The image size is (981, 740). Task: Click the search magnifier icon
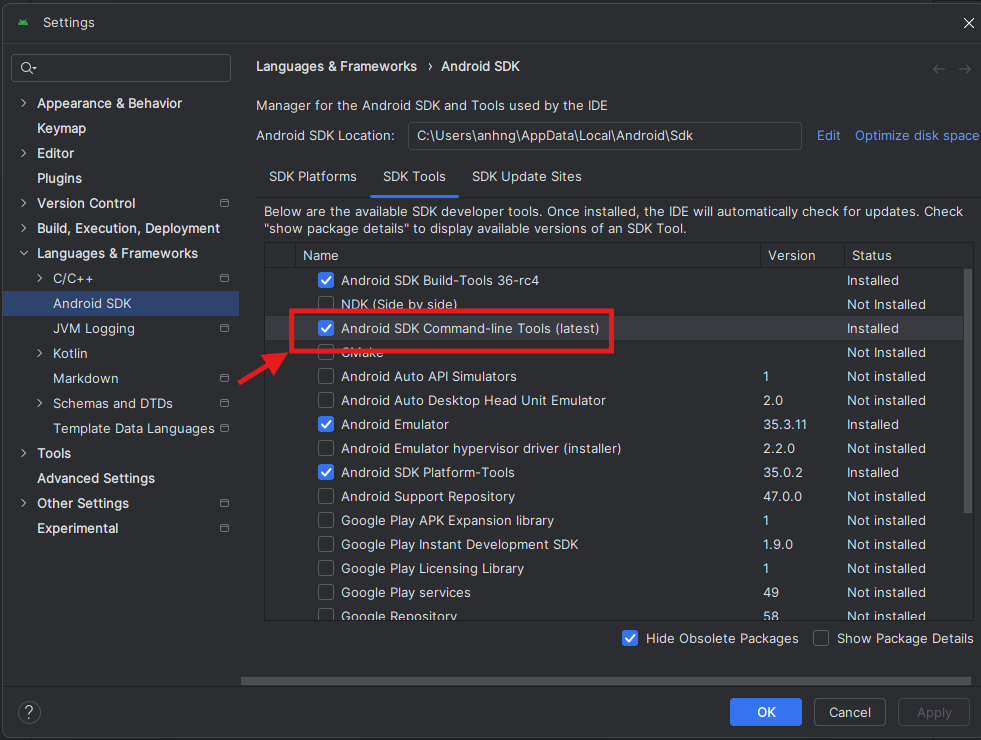click(27, 68)
